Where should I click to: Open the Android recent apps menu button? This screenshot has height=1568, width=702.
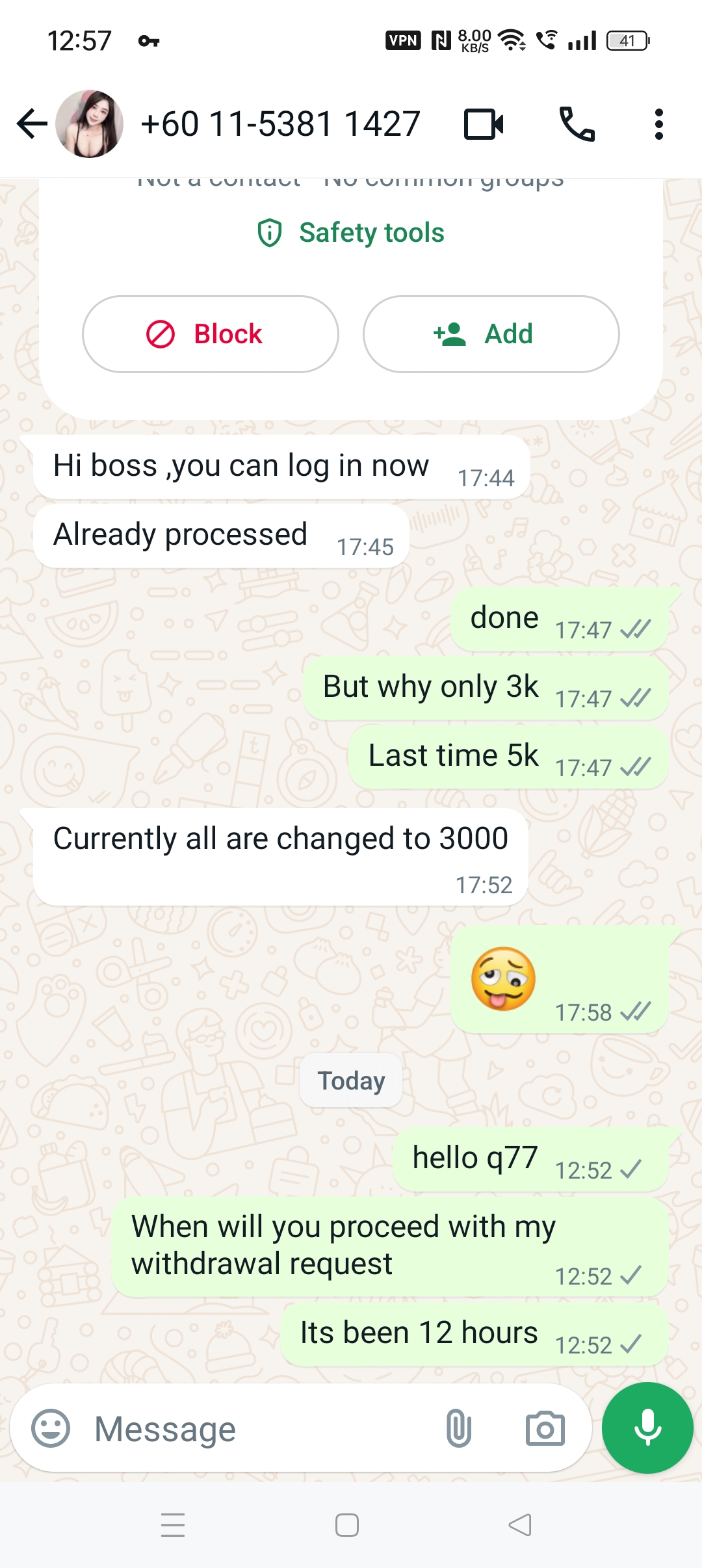173,1525
